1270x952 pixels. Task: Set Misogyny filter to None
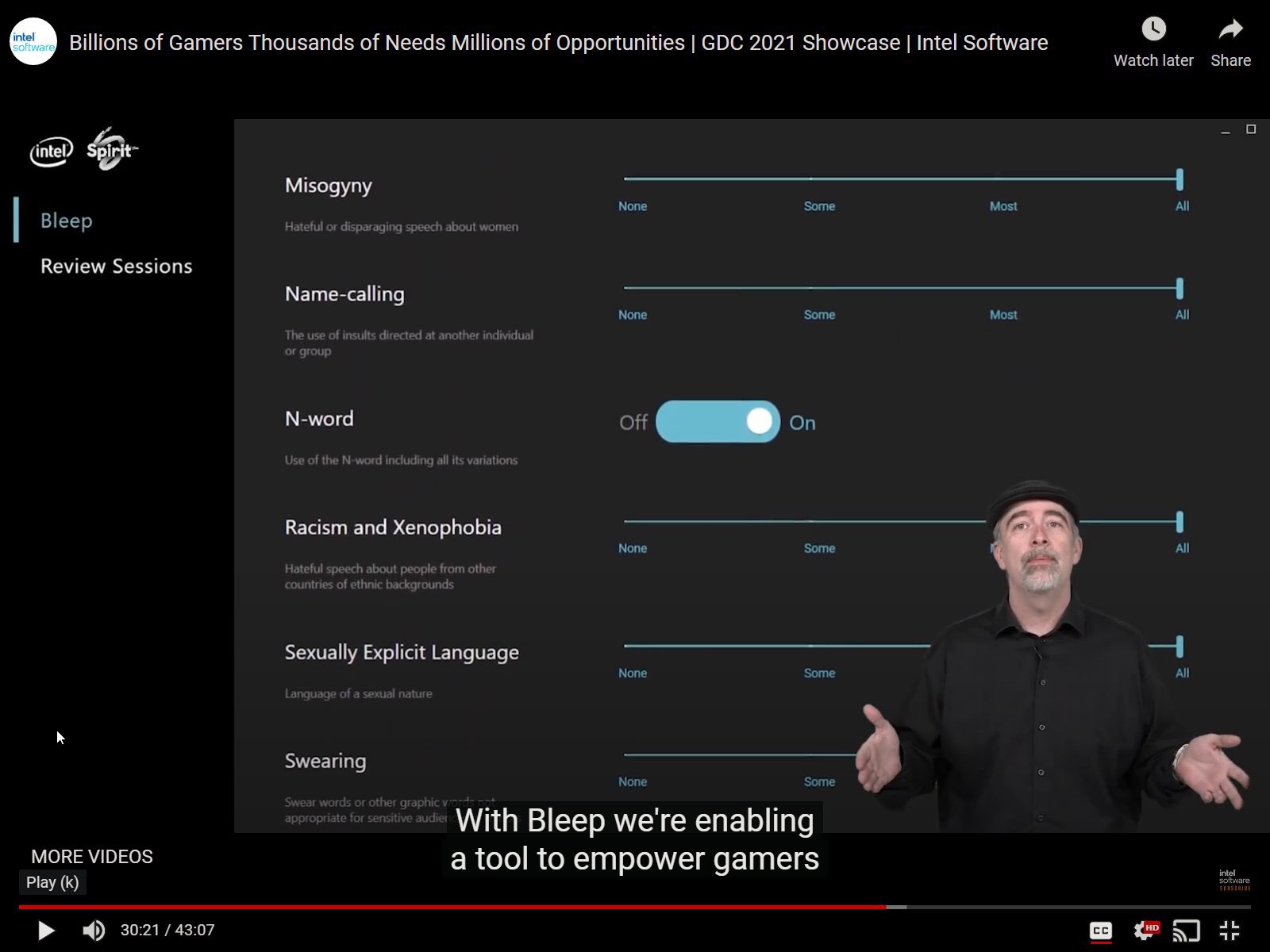pos(633,206)
